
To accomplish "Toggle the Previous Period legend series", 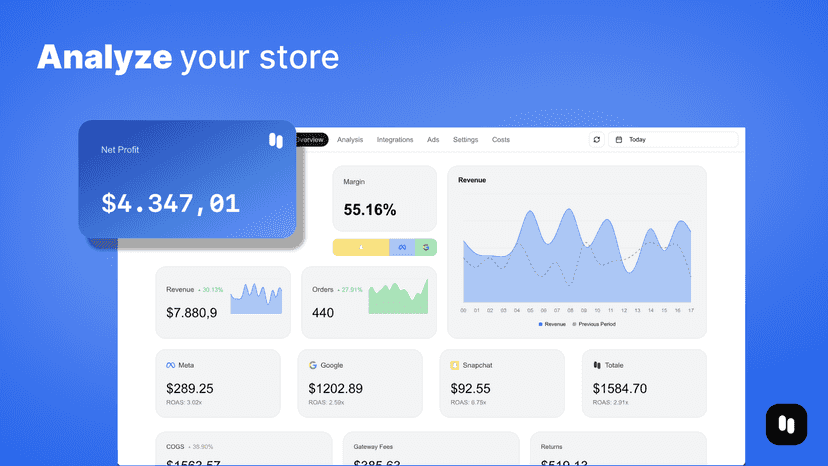I will tap(594, 324).
